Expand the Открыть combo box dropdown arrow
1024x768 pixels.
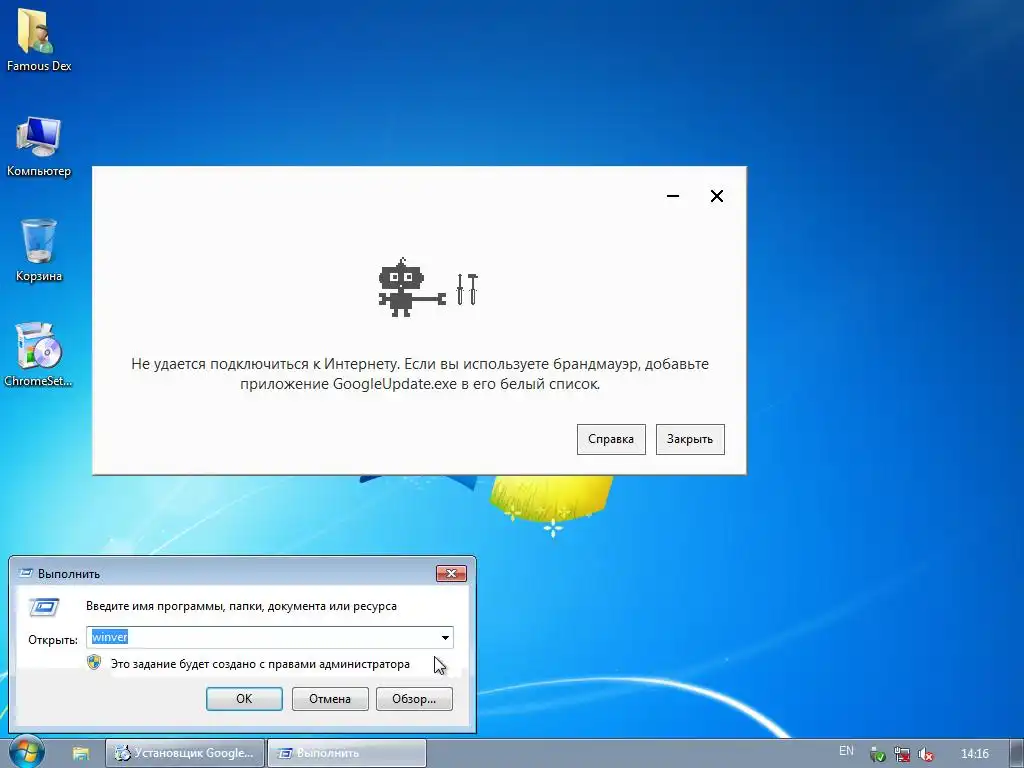coord(445,637)
